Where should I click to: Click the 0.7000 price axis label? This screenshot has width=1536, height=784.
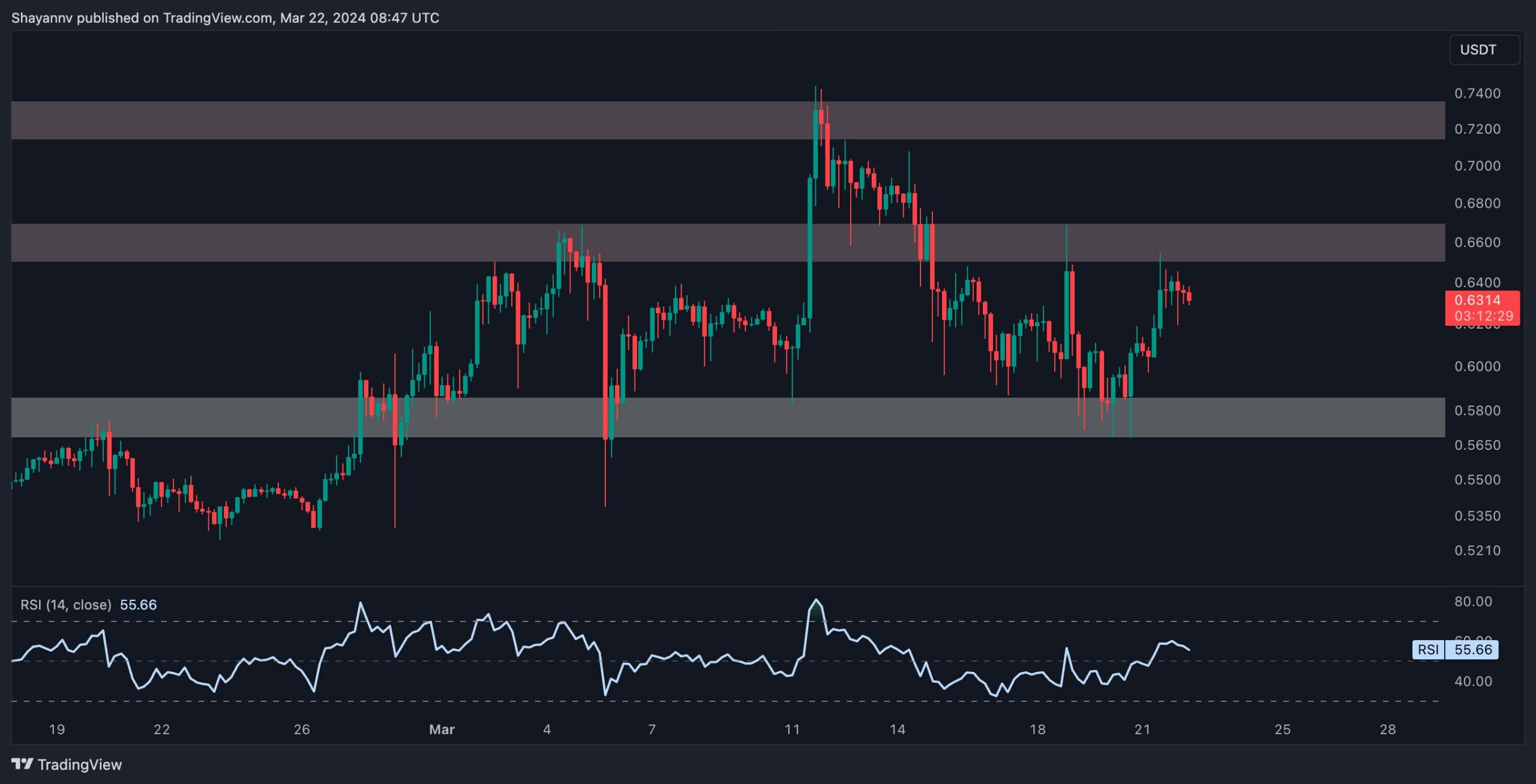1477,166
